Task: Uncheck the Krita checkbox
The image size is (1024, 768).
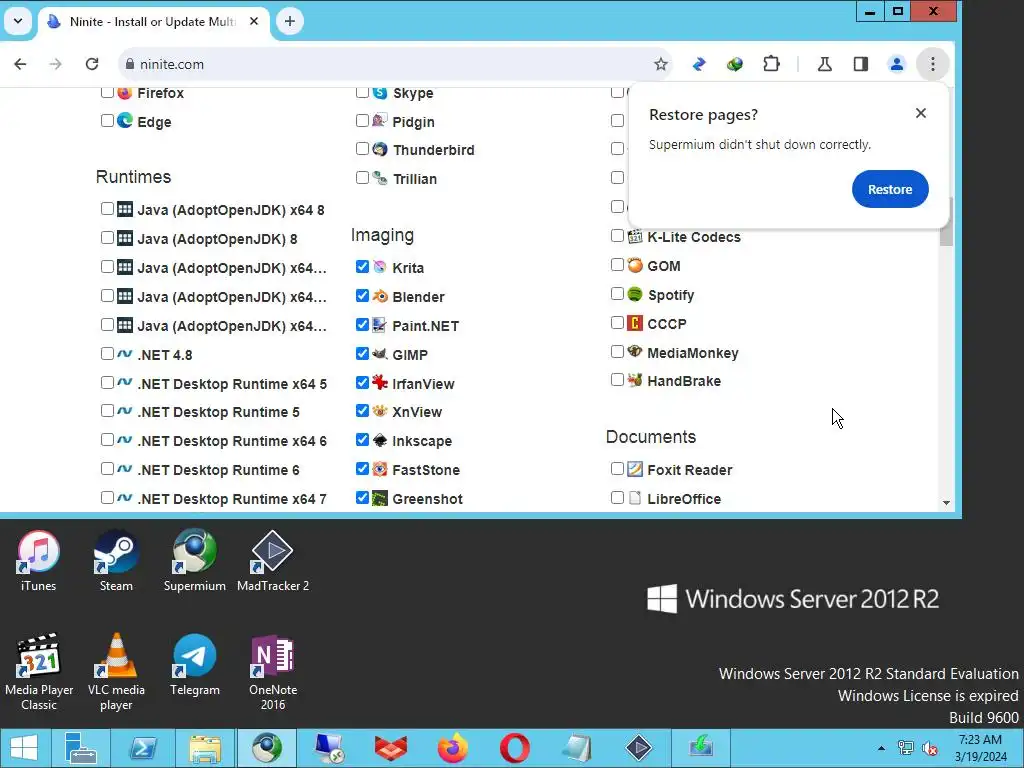Action: point(362,266)
